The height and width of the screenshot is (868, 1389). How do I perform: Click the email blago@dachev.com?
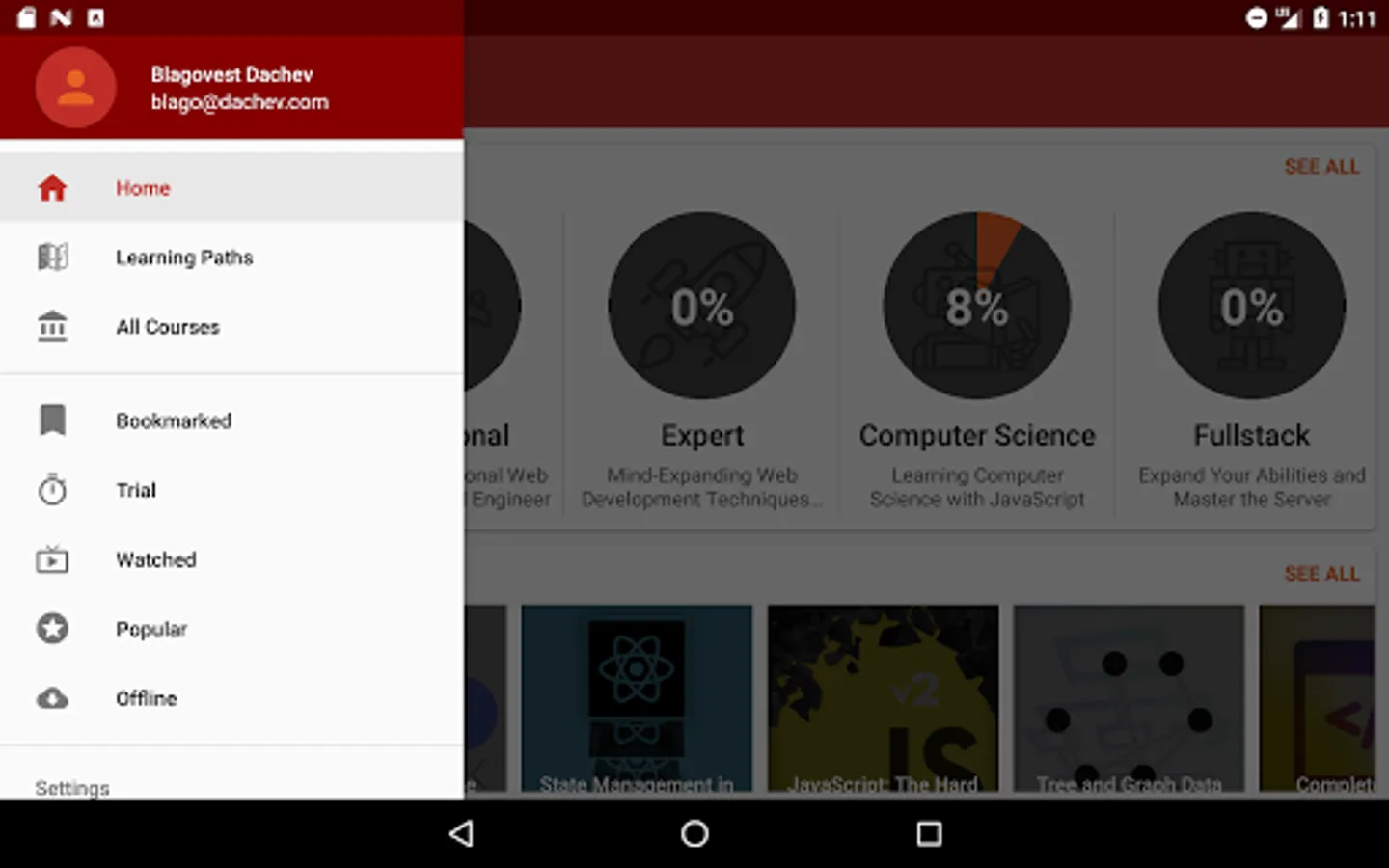pos(239,102)
